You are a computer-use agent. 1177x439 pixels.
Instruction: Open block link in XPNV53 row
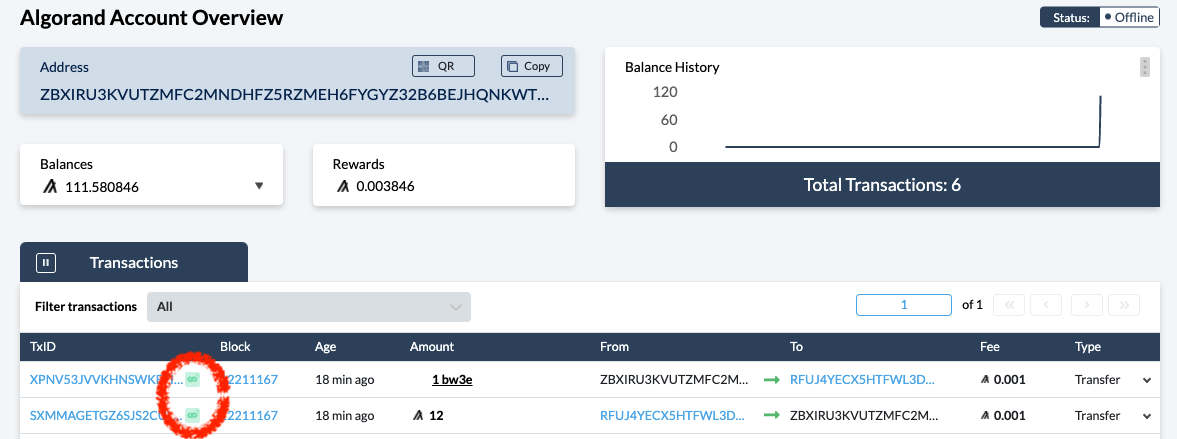(249, 380)
